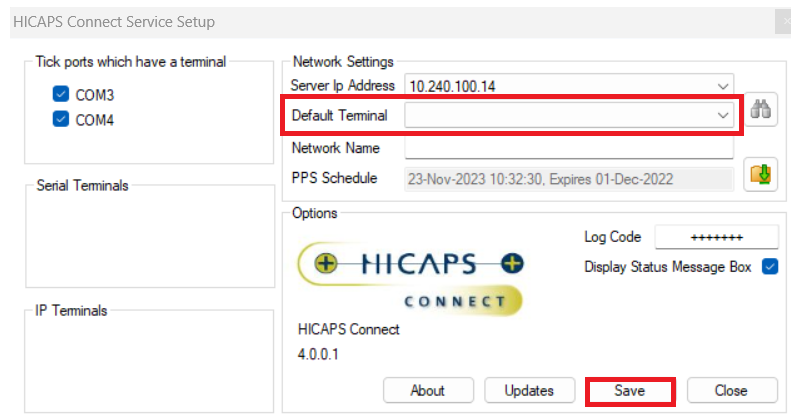Open the Default Terminal dropdown arrow
The height and width of the screenshot is (419, 801).
tap(723, 116)
